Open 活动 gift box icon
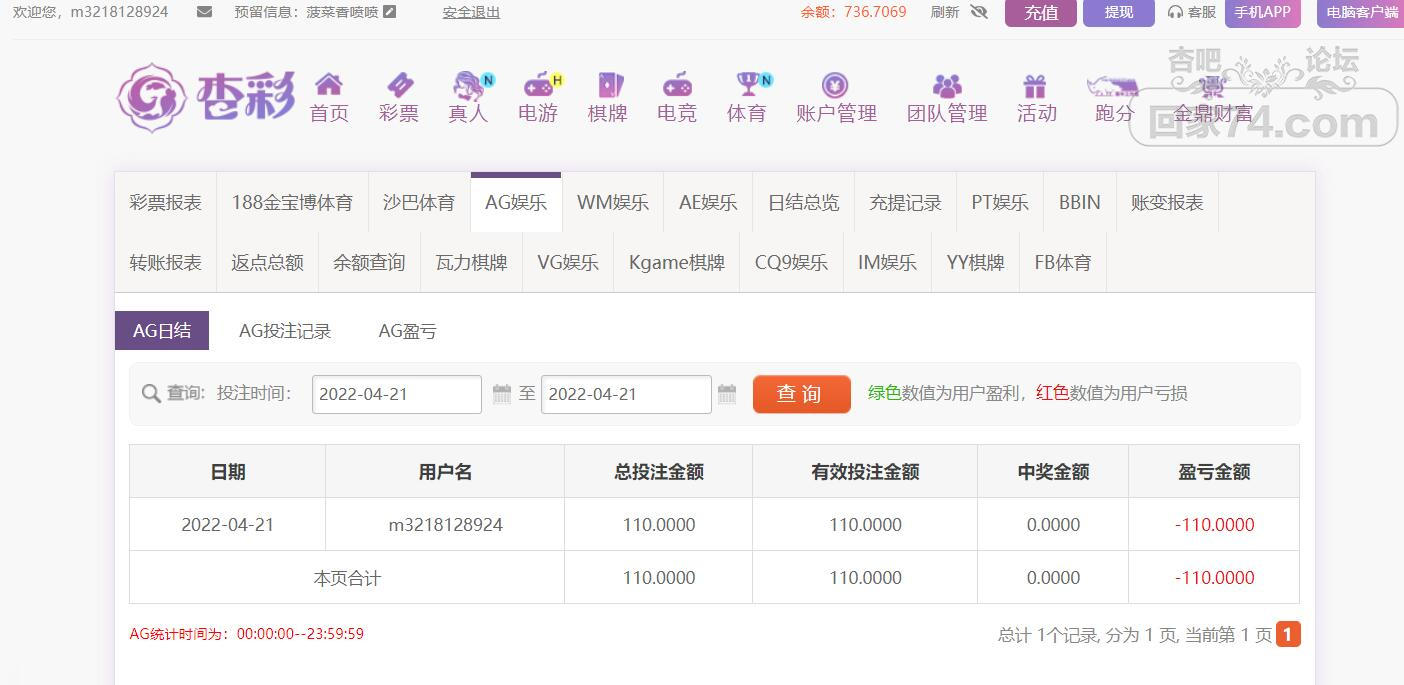The width and height of the screenshot is (1404, 685). click(x=1034, y=85)
